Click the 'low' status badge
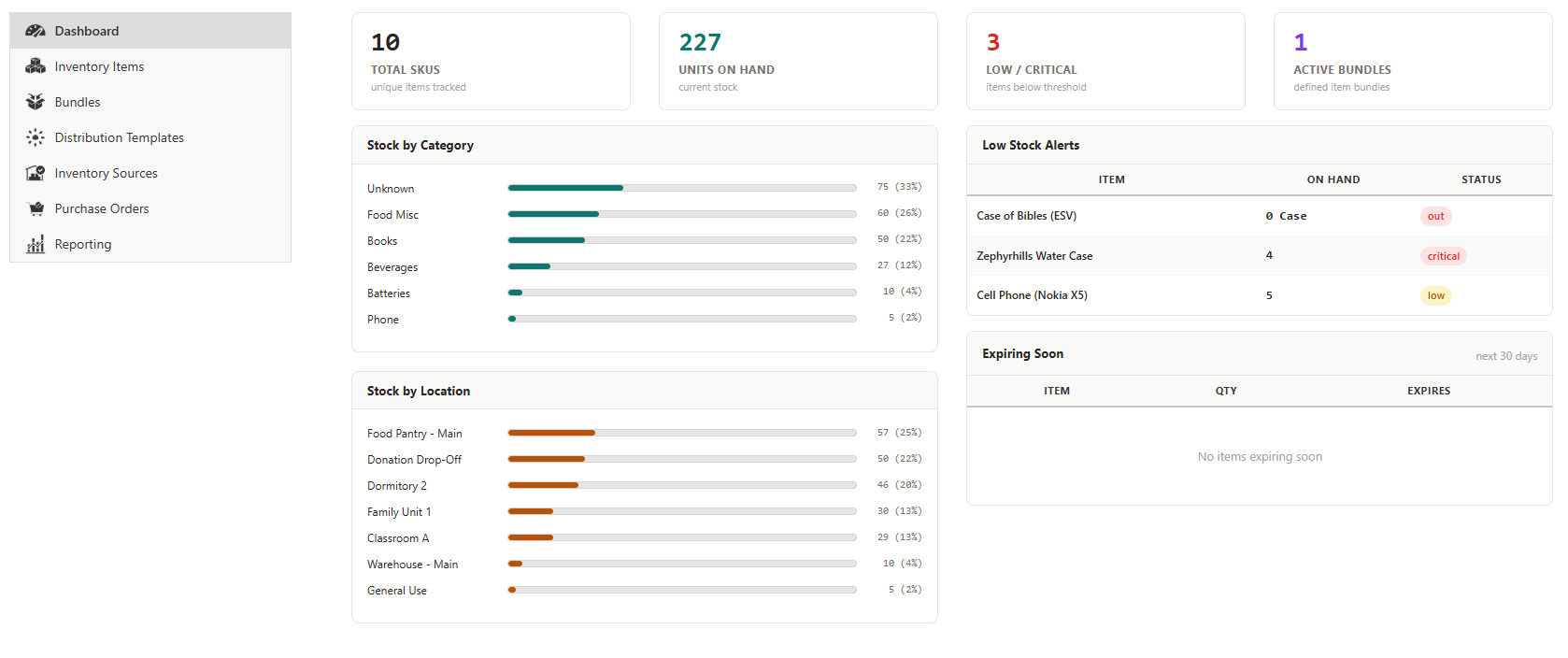Image resolution: width=1568 pixels, height=658 pixels. tap(1435, 295)
